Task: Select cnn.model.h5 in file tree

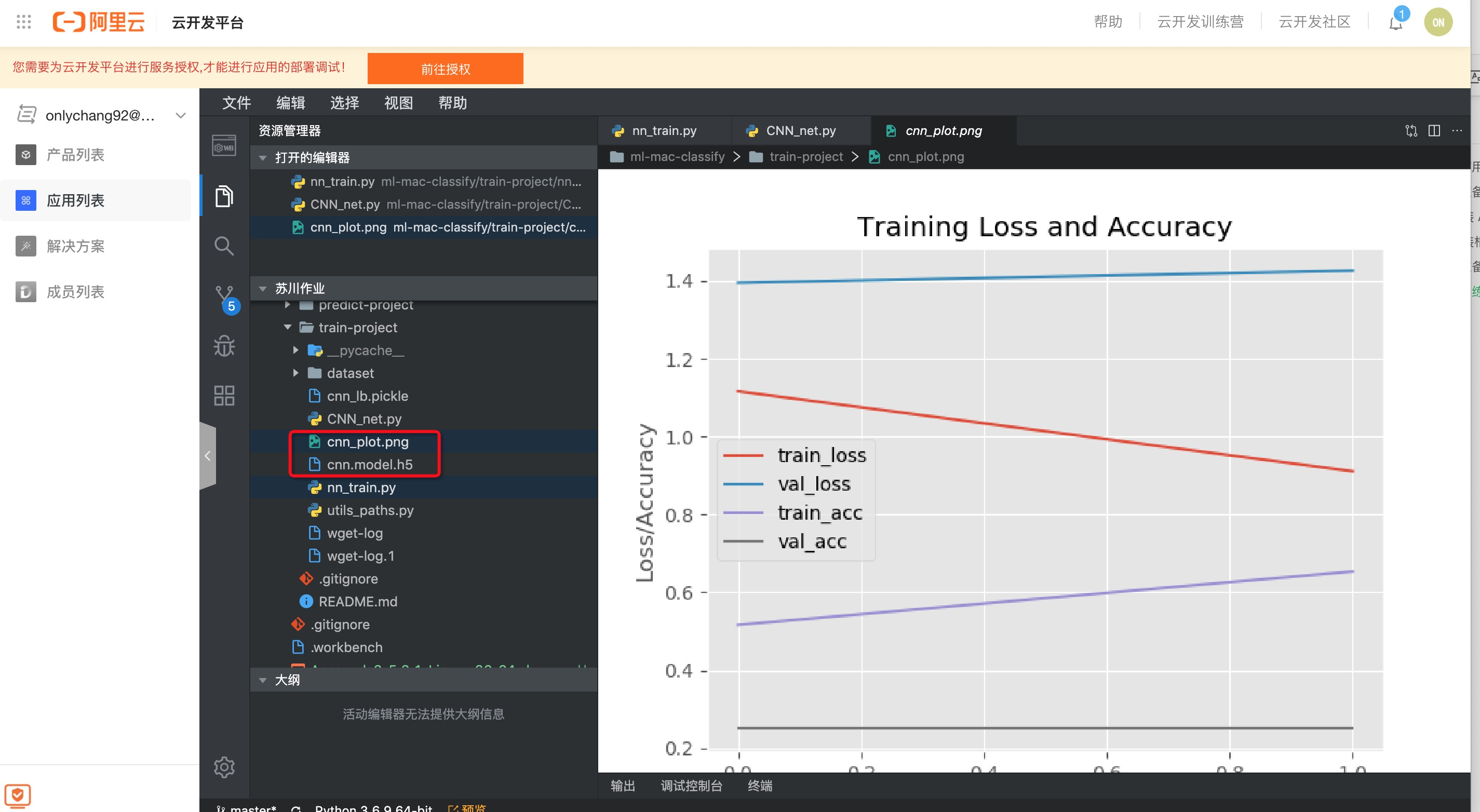Action: pyautogui.click(x=369, y=465)
